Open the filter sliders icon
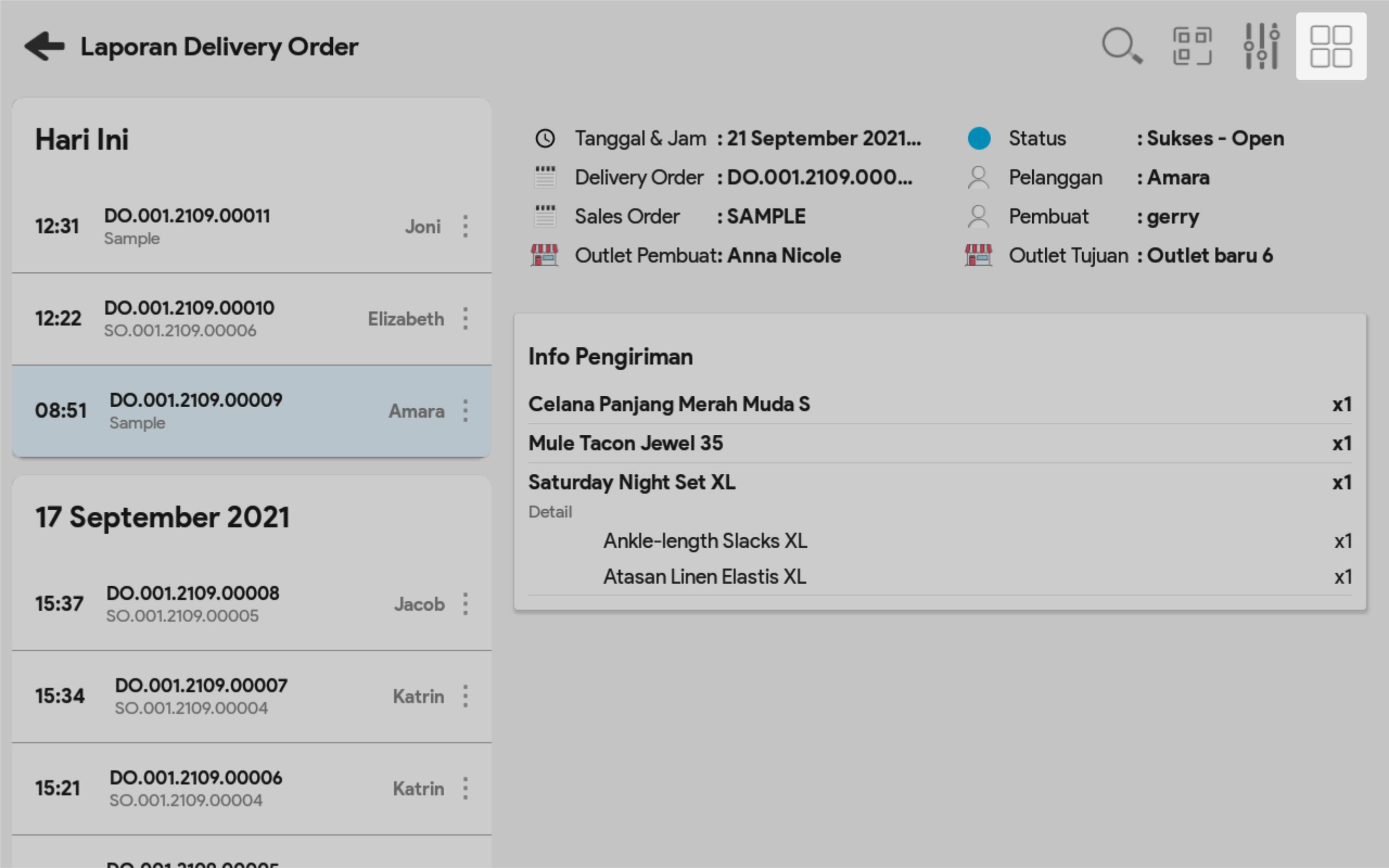 click(1261, 46)
